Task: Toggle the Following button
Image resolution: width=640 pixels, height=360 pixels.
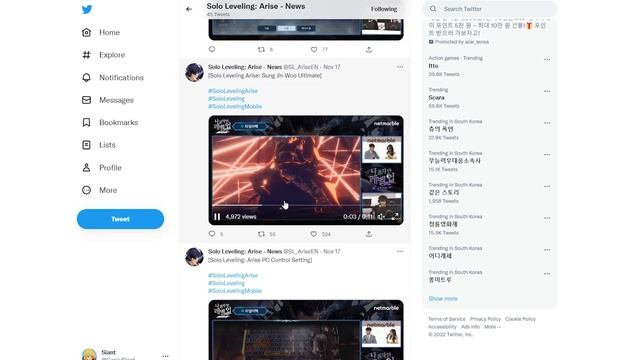Action: tap(384, 9)
